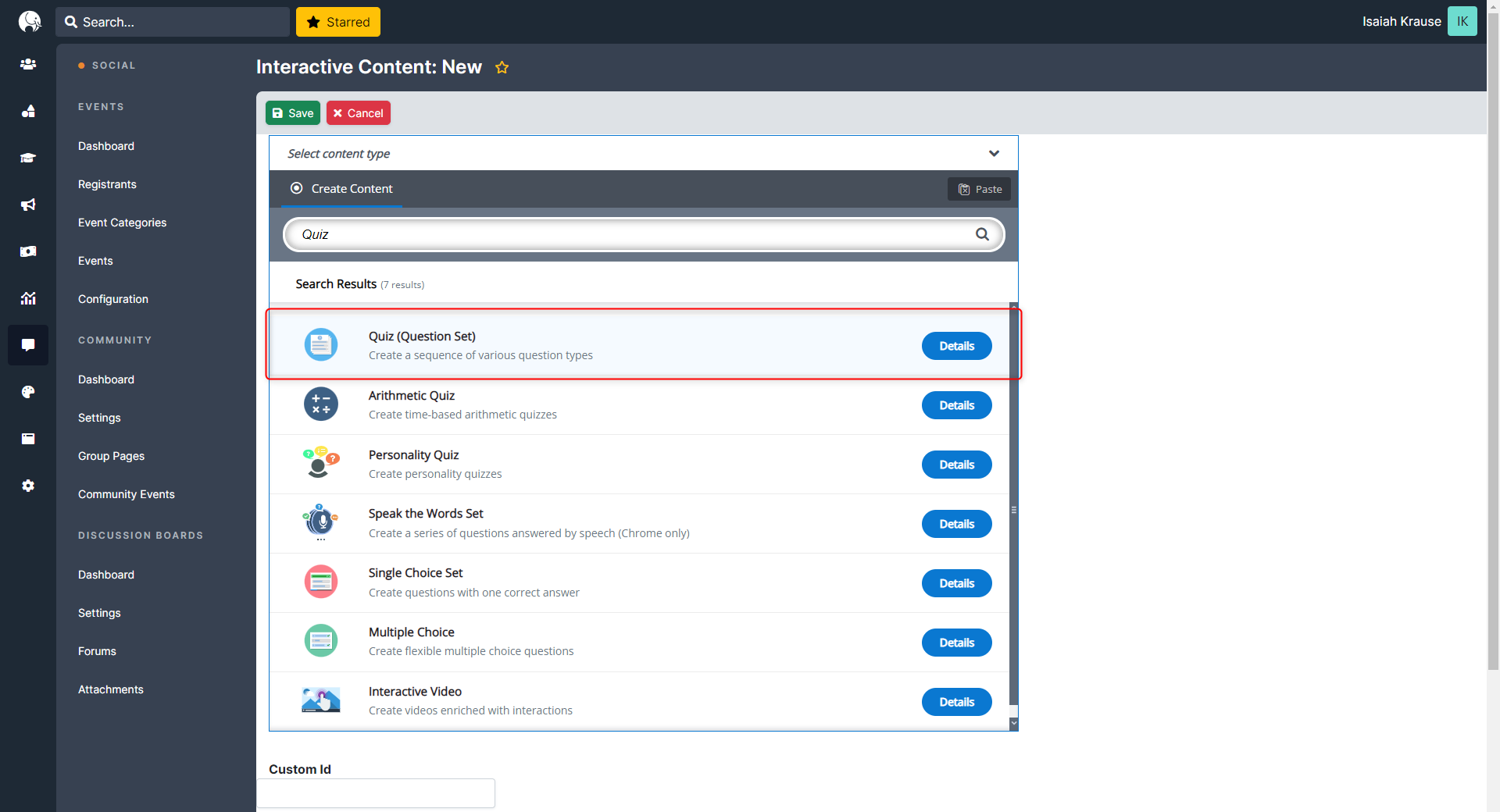
Task: Open Registrants menu item
Action: pyautogui.click(x=107, y=184)
